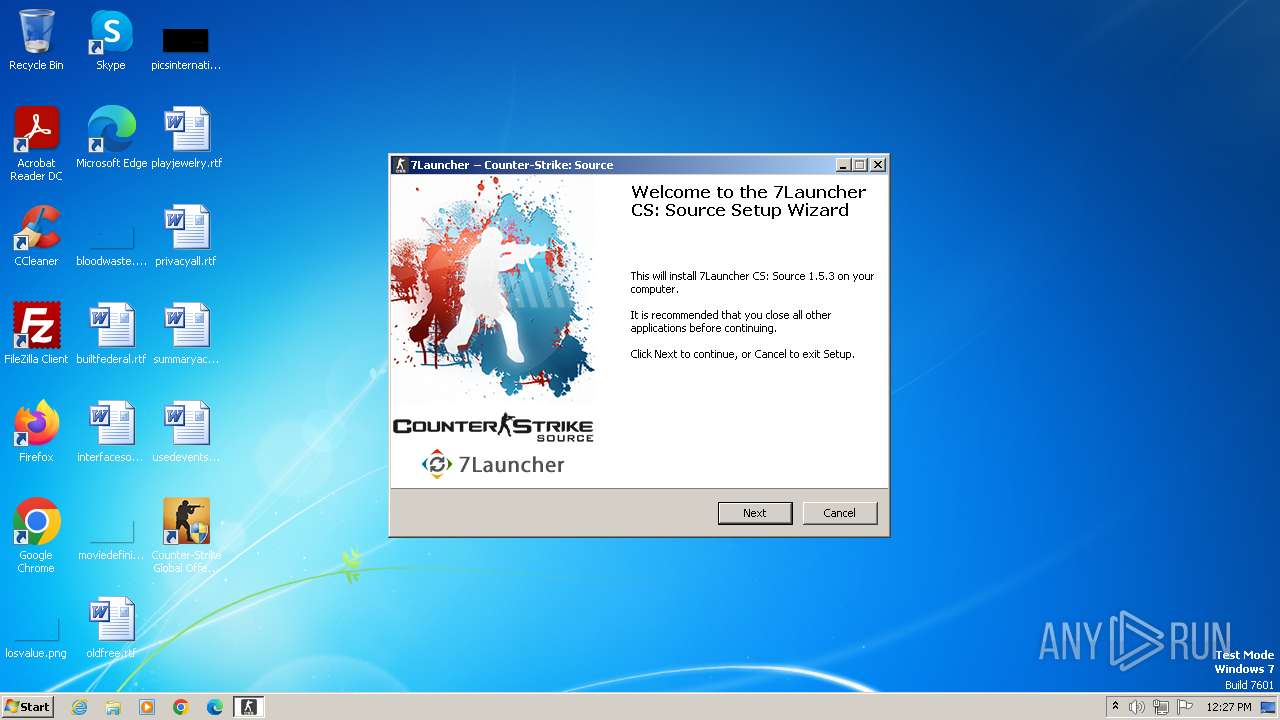Image resolution: width=1280 pixels, height=720 pixels.
Task: Select the builtfederal.rtf document icon
Action: pyautogui.click(x=111, y=334)
